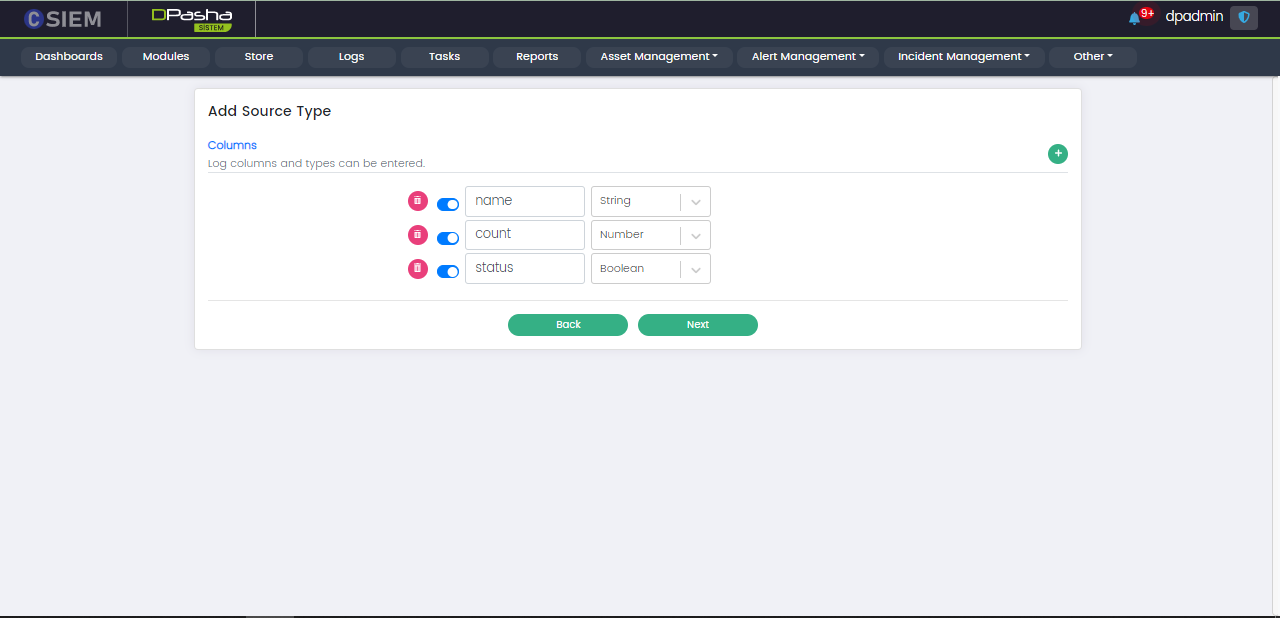Delete the name column row
Viewport: 1280px width, 618px height.
tap(417, 201)
